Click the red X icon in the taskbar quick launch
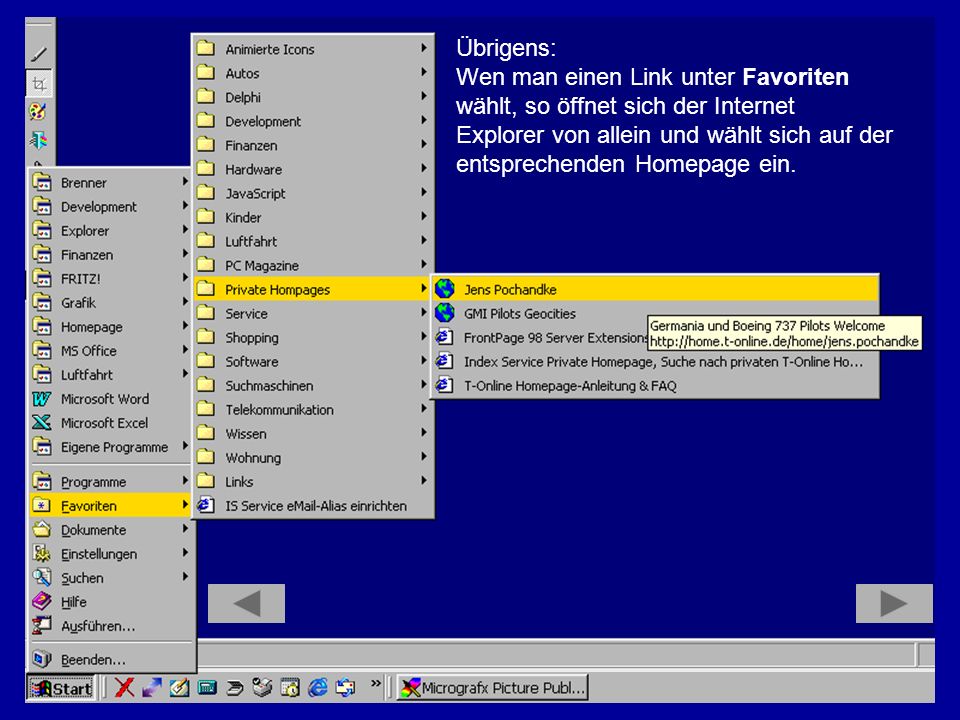Screen dimensions: 960x720 click(x=124, y=688)
